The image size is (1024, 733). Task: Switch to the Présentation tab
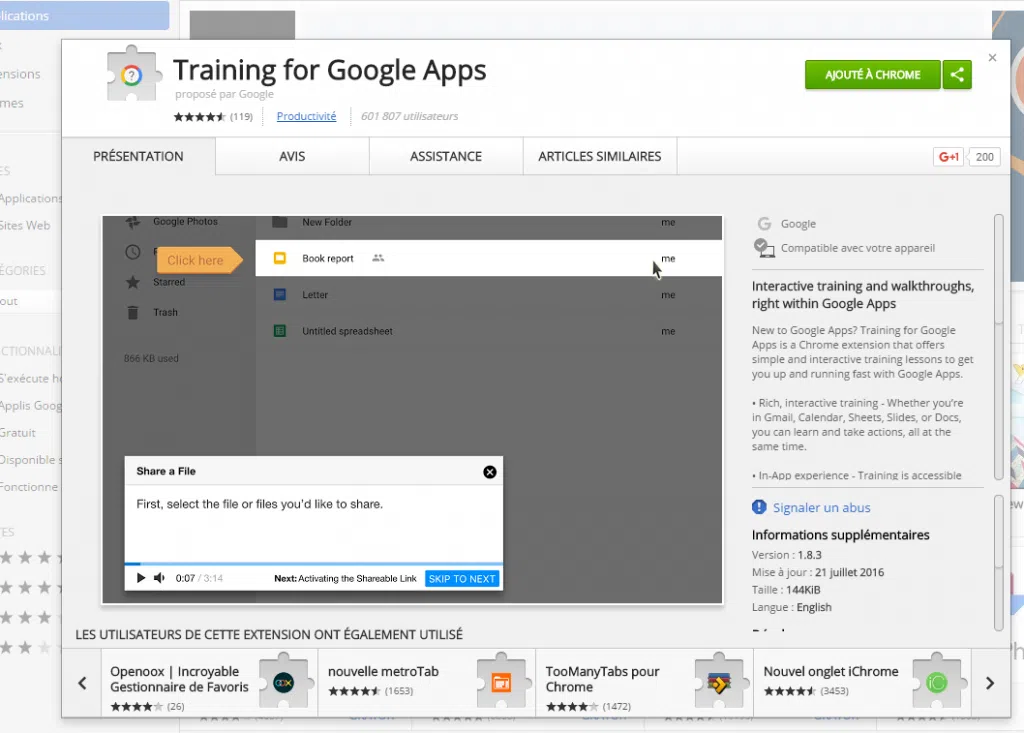(x=138, y=156)
